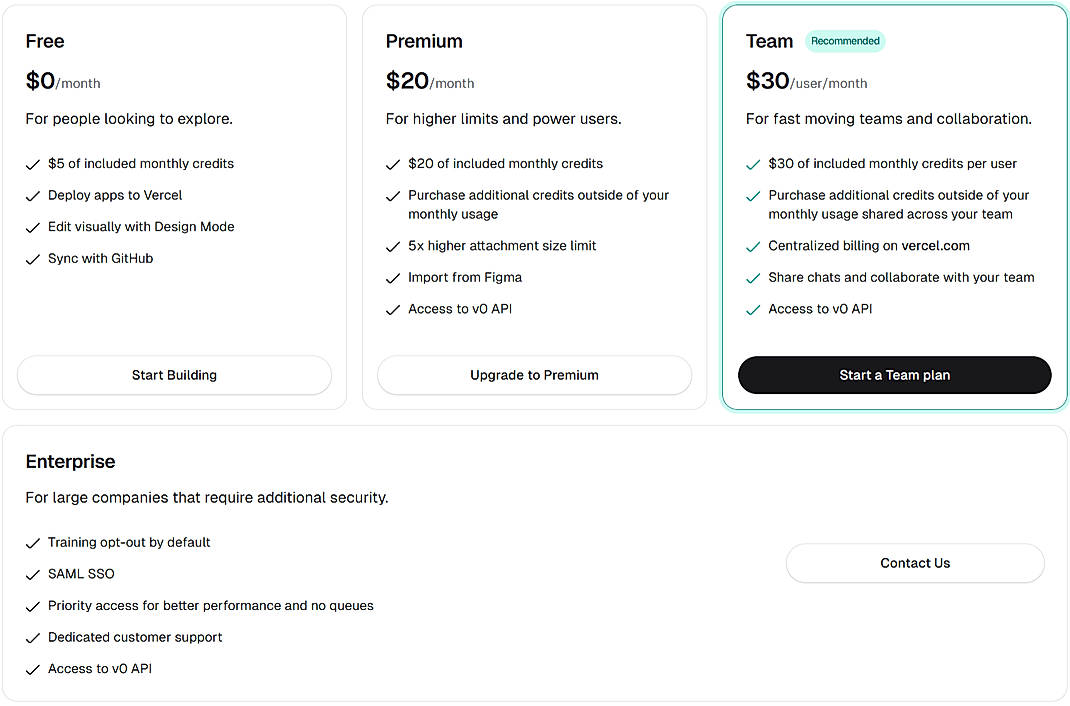Click the checkmark beside "Share chats and collaborate with your team"
This screenshot has height=706, width=1070.
pos(752,277)
